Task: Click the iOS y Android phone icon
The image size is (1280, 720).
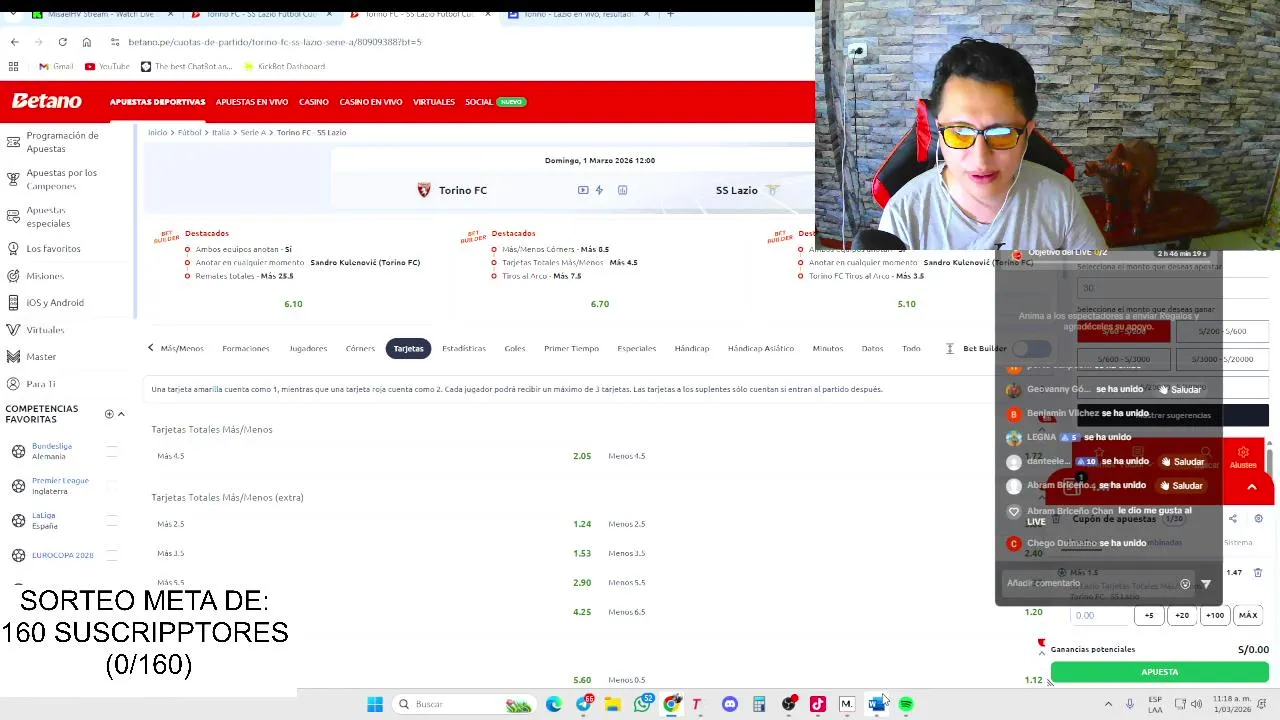Action: pos(13,302)
